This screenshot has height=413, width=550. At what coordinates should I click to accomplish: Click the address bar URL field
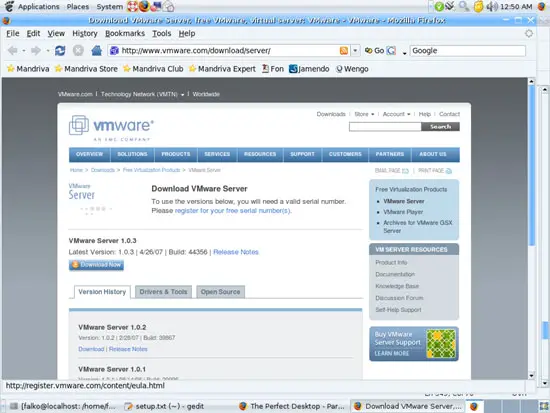coord(229,51)
